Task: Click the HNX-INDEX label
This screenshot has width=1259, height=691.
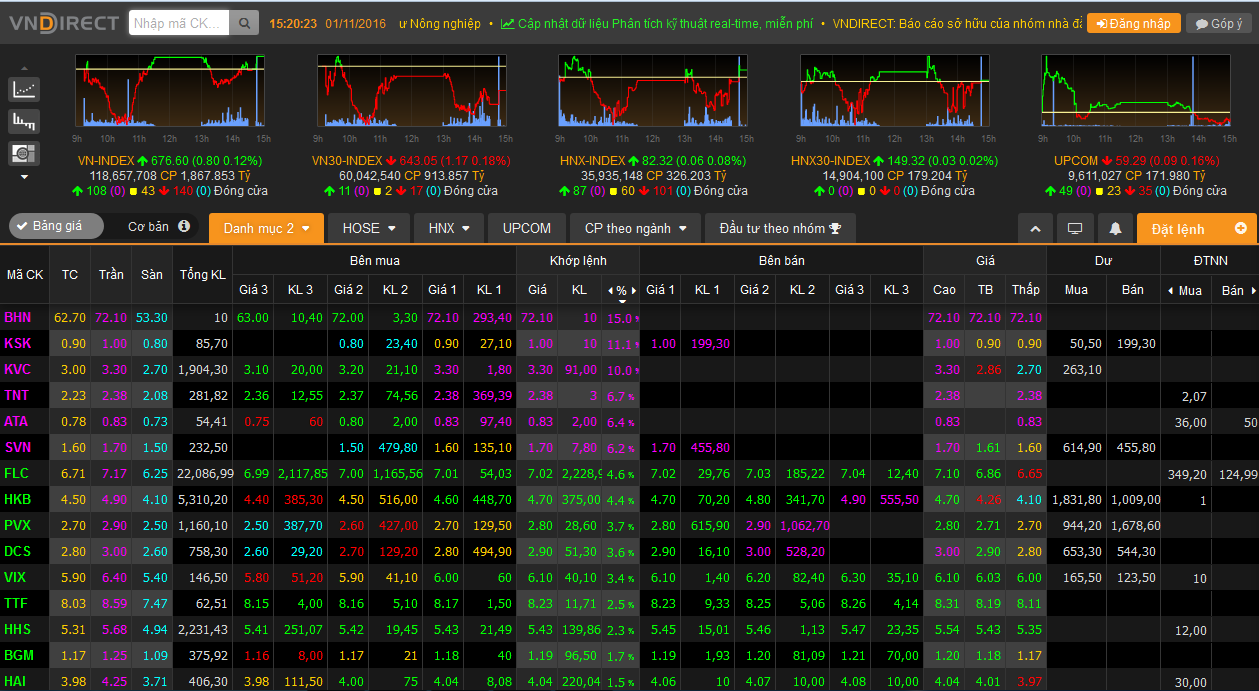Action: [592, 160]
